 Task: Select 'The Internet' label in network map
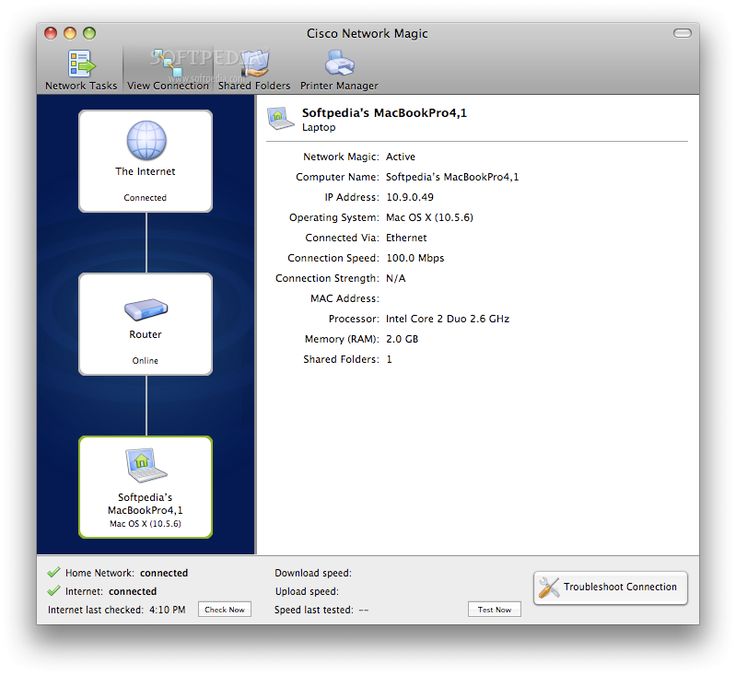[145, 171]
